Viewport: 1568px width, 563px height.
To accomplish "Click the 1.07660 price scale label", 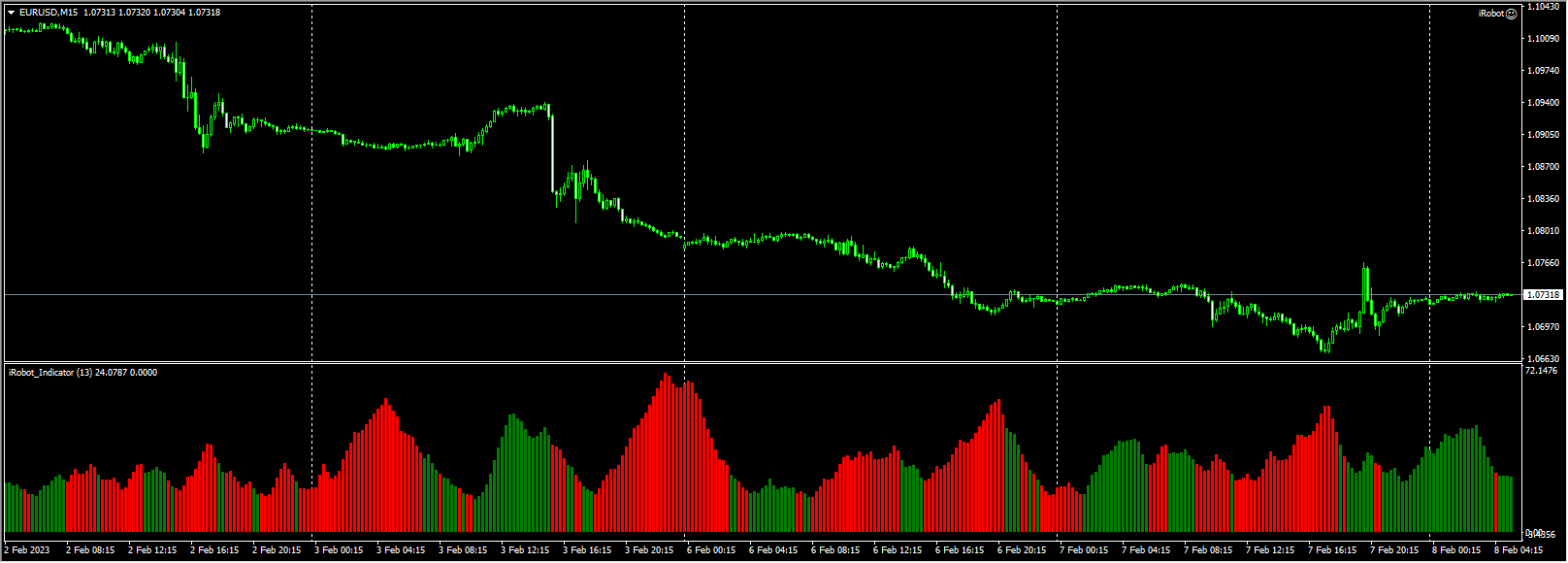I will [x=1543, y=263].
